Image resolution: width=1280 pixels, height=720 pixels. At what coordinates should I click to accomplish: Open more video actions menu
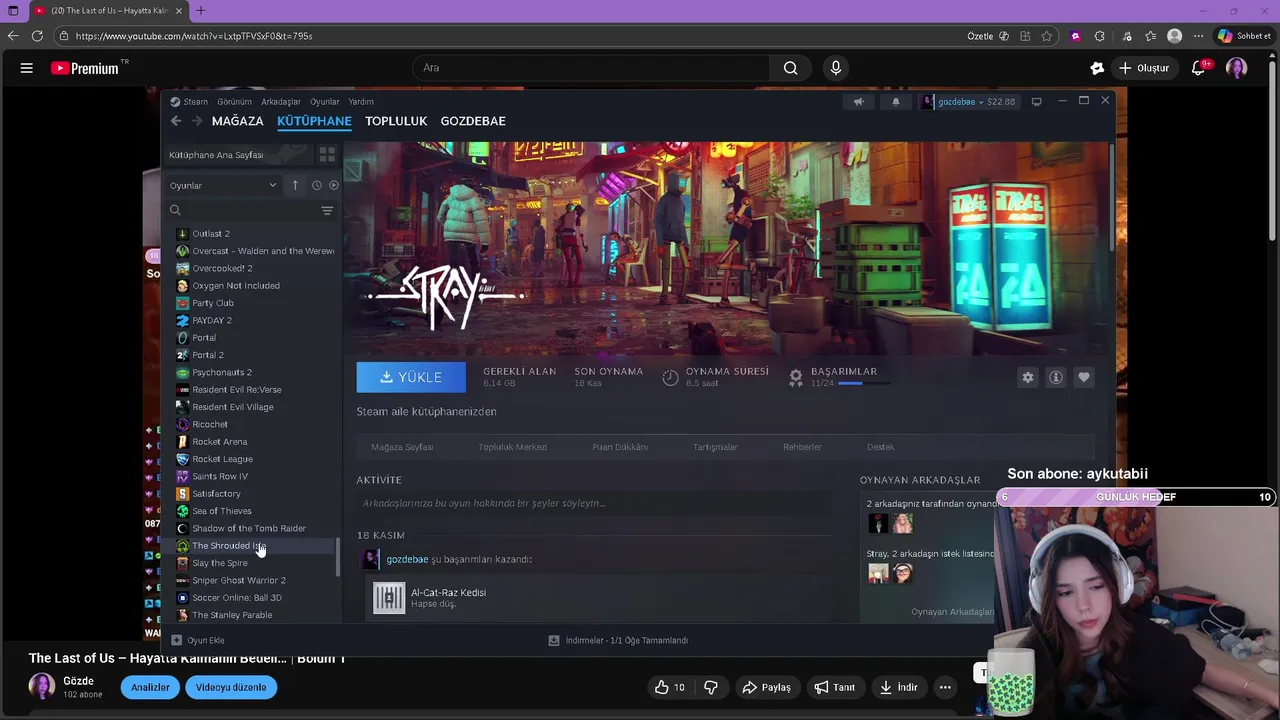coord(944,687)
